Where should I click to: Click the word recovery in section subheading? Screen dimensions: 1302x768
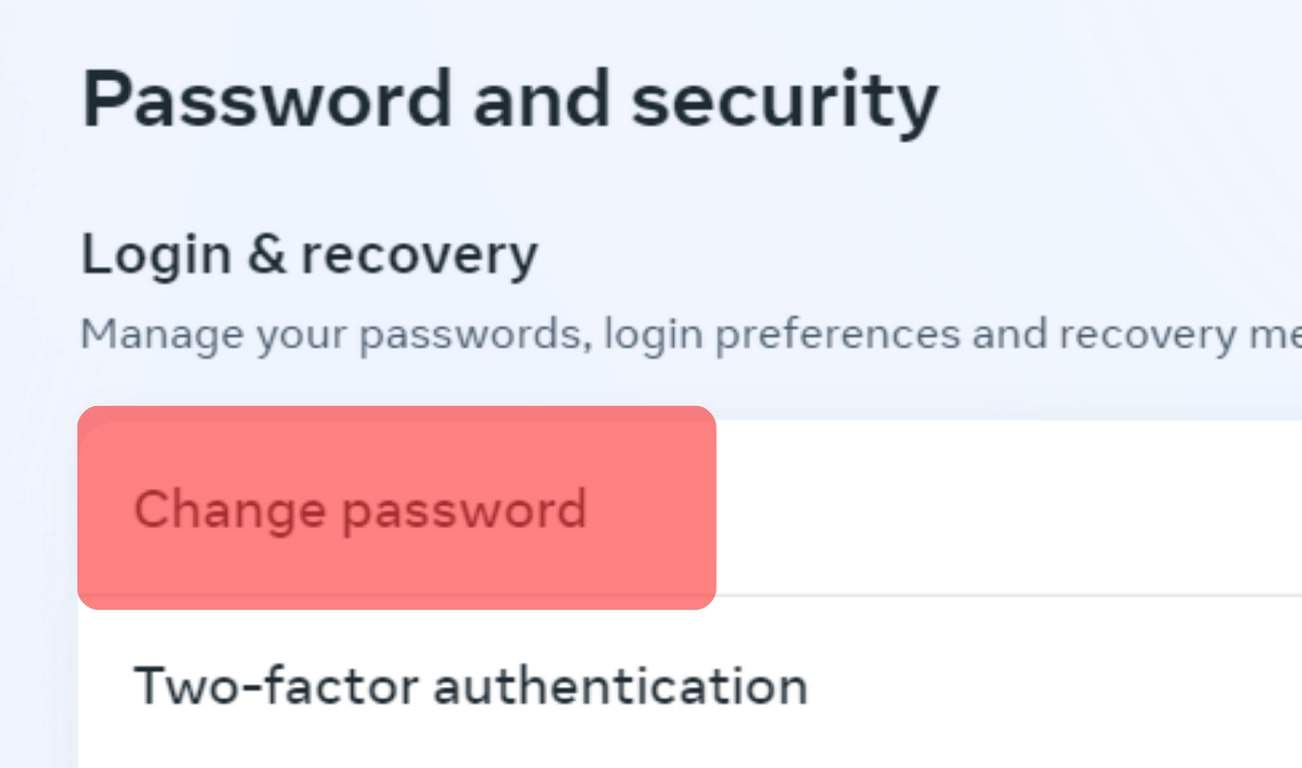click(x=419, y=256)
